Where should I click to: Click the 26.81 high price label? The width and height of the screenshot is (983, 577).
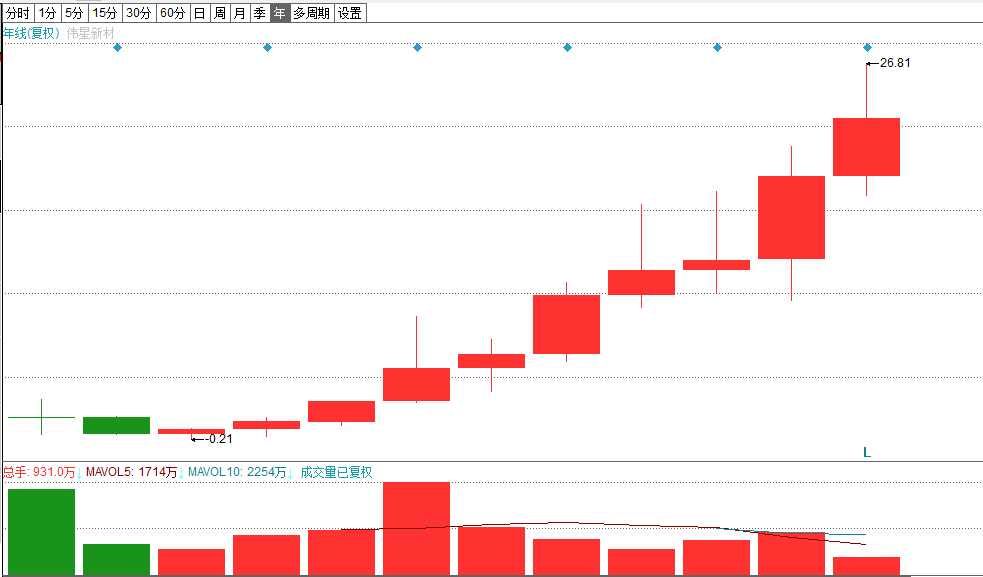tap(895, 63)
